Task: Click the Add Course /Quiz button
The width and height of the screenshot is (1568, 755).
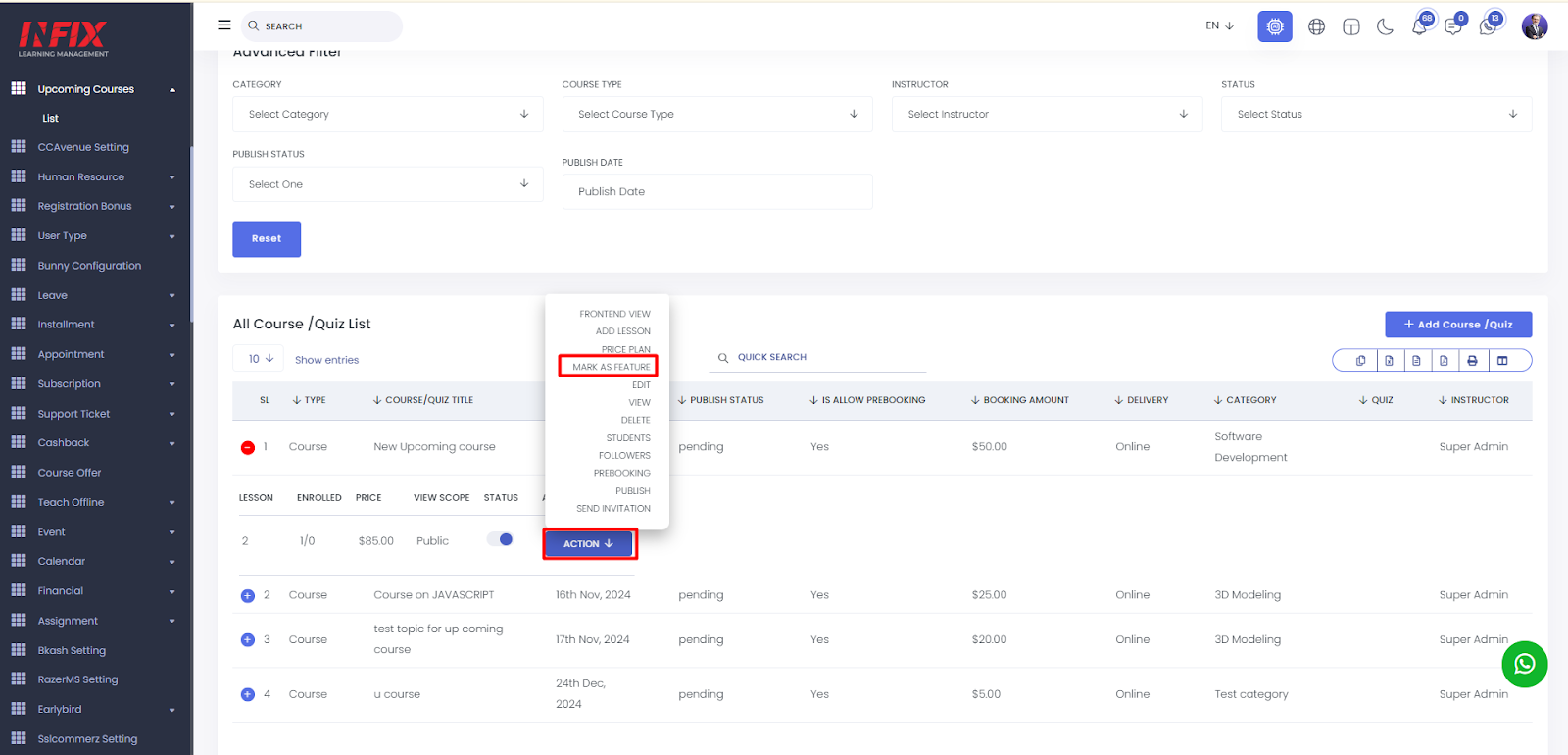Action: tap(1458, 325)
